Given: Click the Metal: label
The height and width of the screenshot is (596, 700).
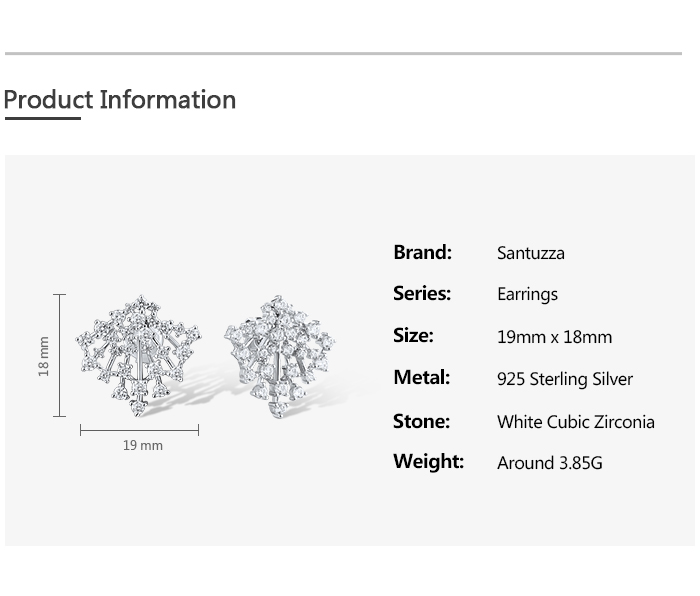Looking at the screenshot, I should point(421,377).
